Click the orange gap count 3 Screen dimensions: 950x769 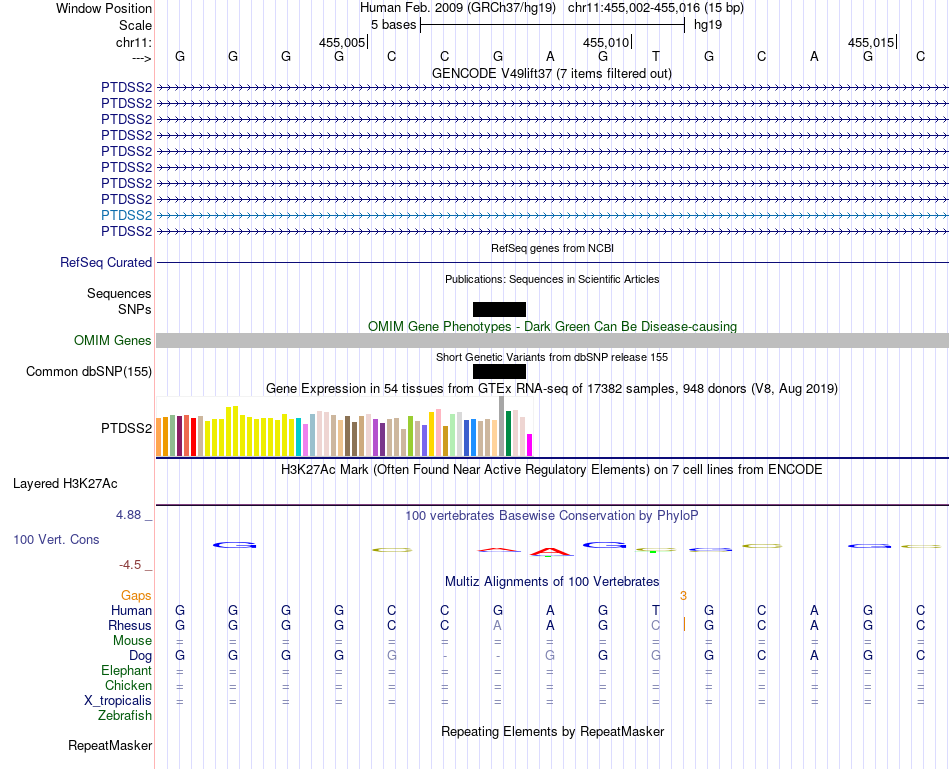pyautogui.click(x=683, y=596)
